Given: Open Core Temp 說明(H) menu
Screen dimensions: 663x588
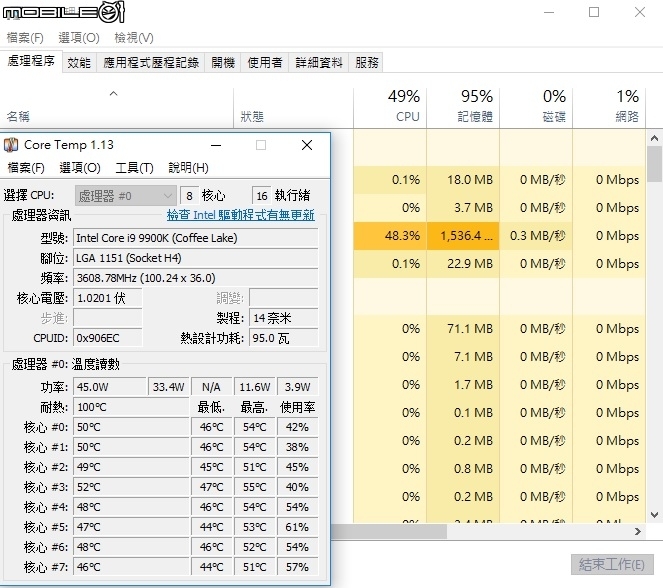Looking at the screenshot, I should tap(189, 168).
